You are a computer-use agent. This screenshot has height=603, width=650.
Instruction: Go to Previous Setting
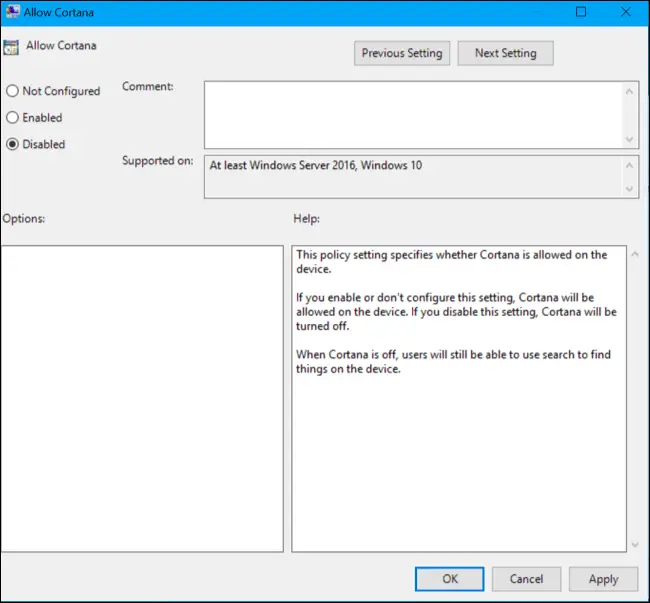[x=402, y=53]
